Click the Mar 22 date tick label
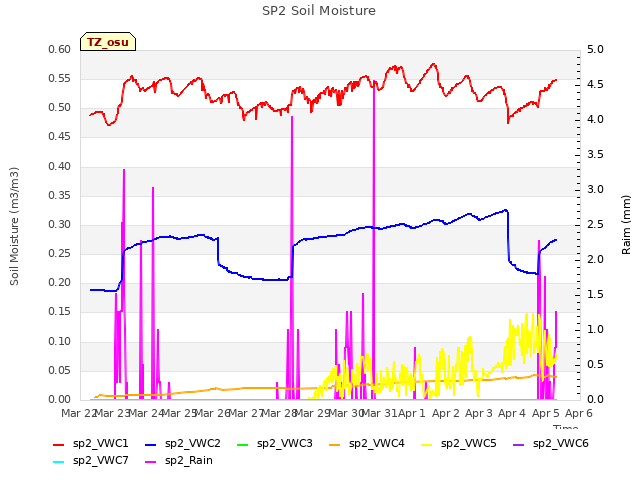640x480 pixels. pyautogui.click(x=78, y=413)
